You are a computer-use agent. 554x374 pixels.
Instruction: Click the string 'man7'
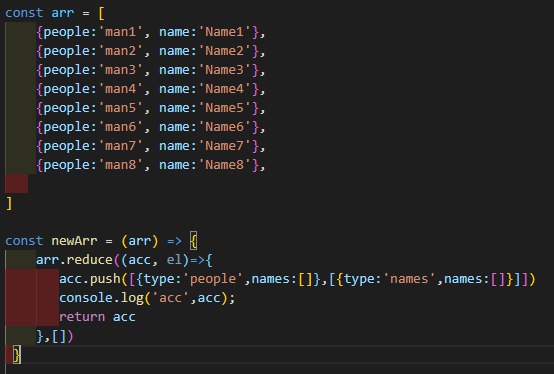point(120,146)
